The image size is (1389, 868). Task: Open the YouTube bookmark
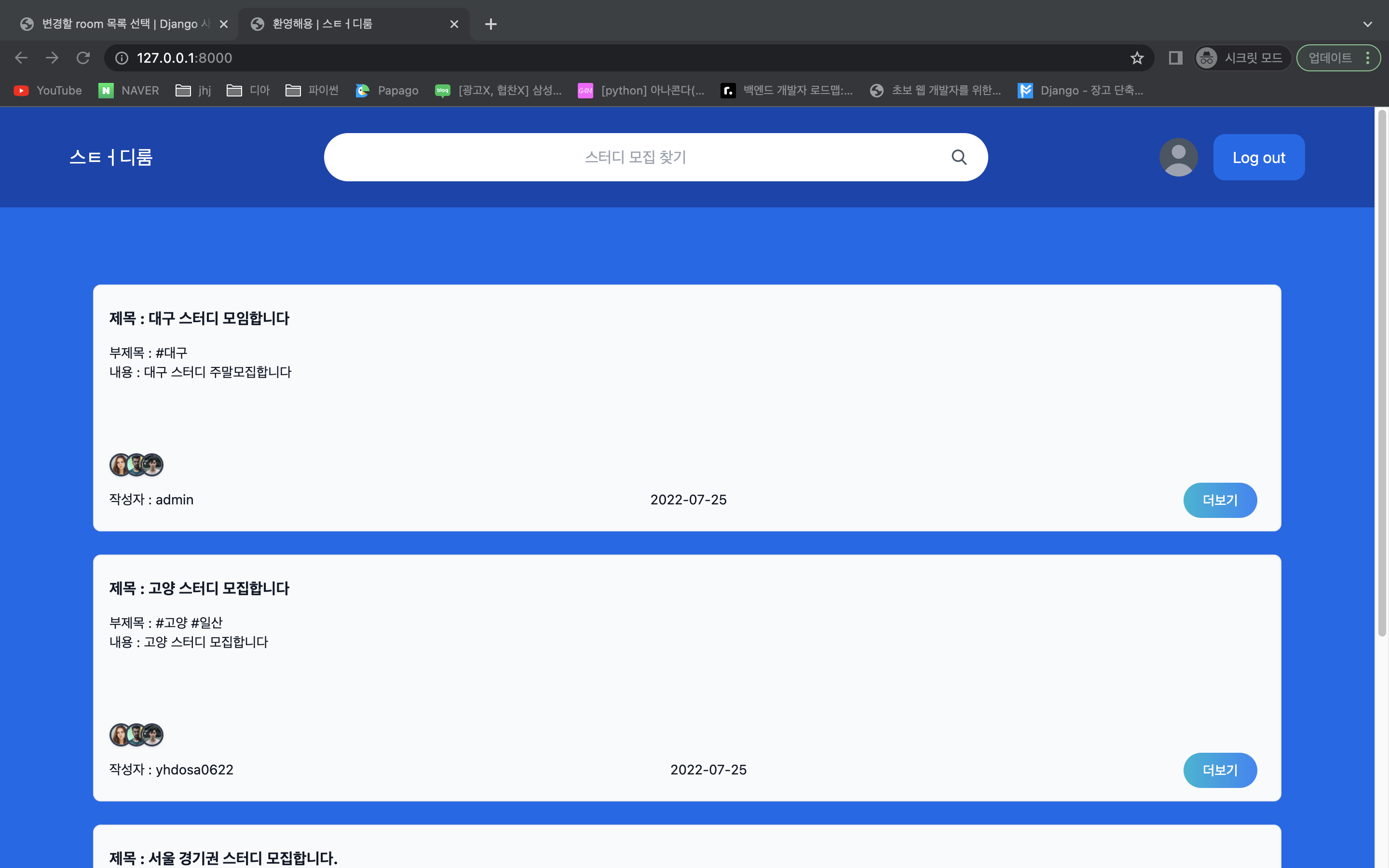coord(48,91)
